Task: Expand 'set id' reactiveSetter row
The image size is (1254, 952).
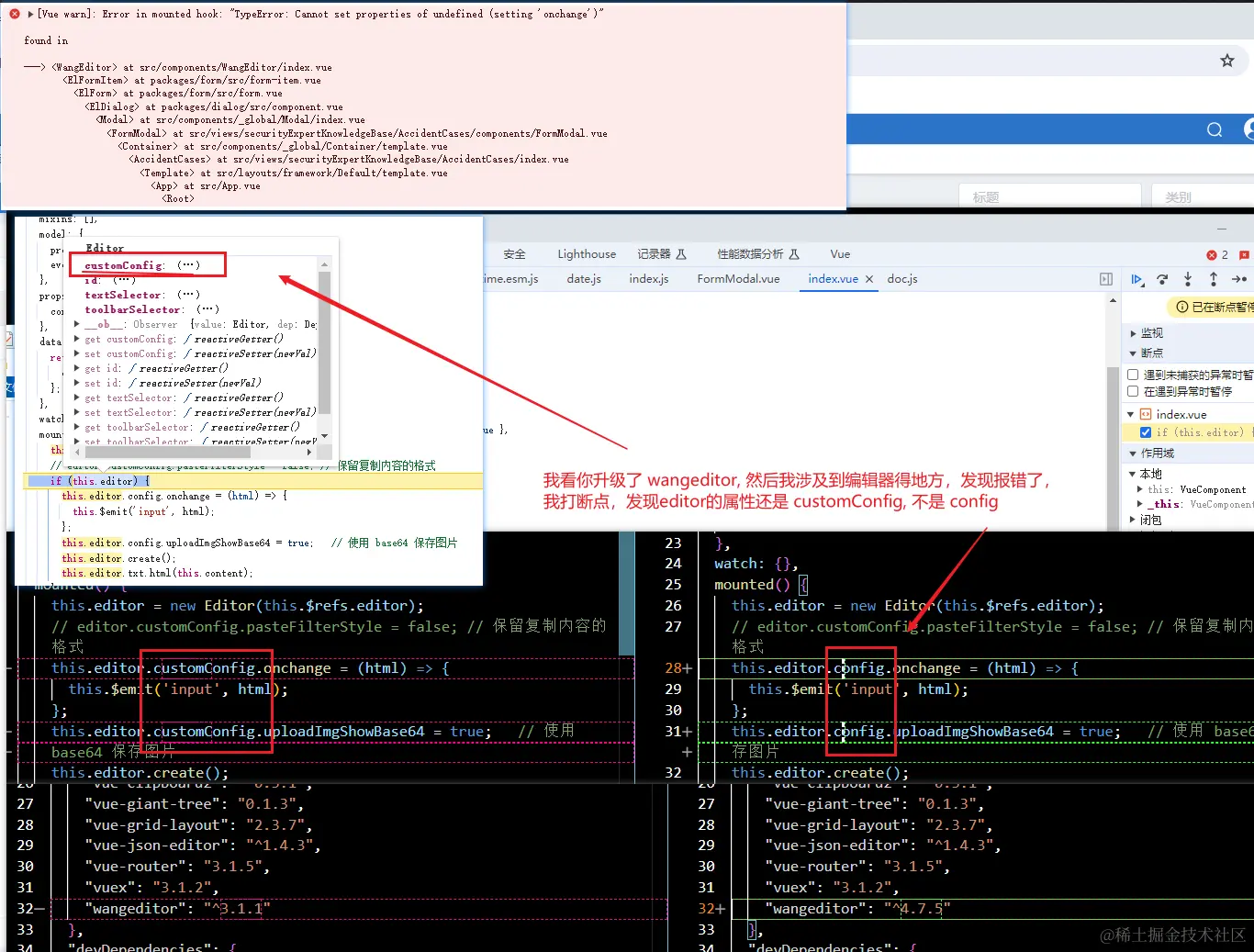Action: point(77,383)
